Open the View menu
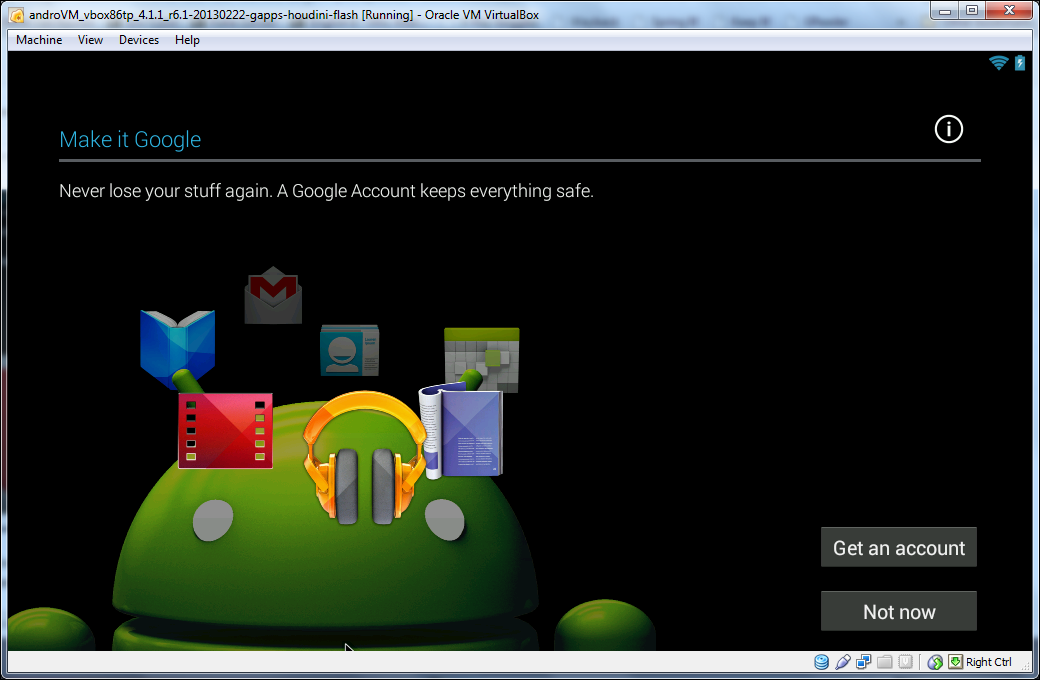The image size is (1040, 680). (x=90, y=40)
